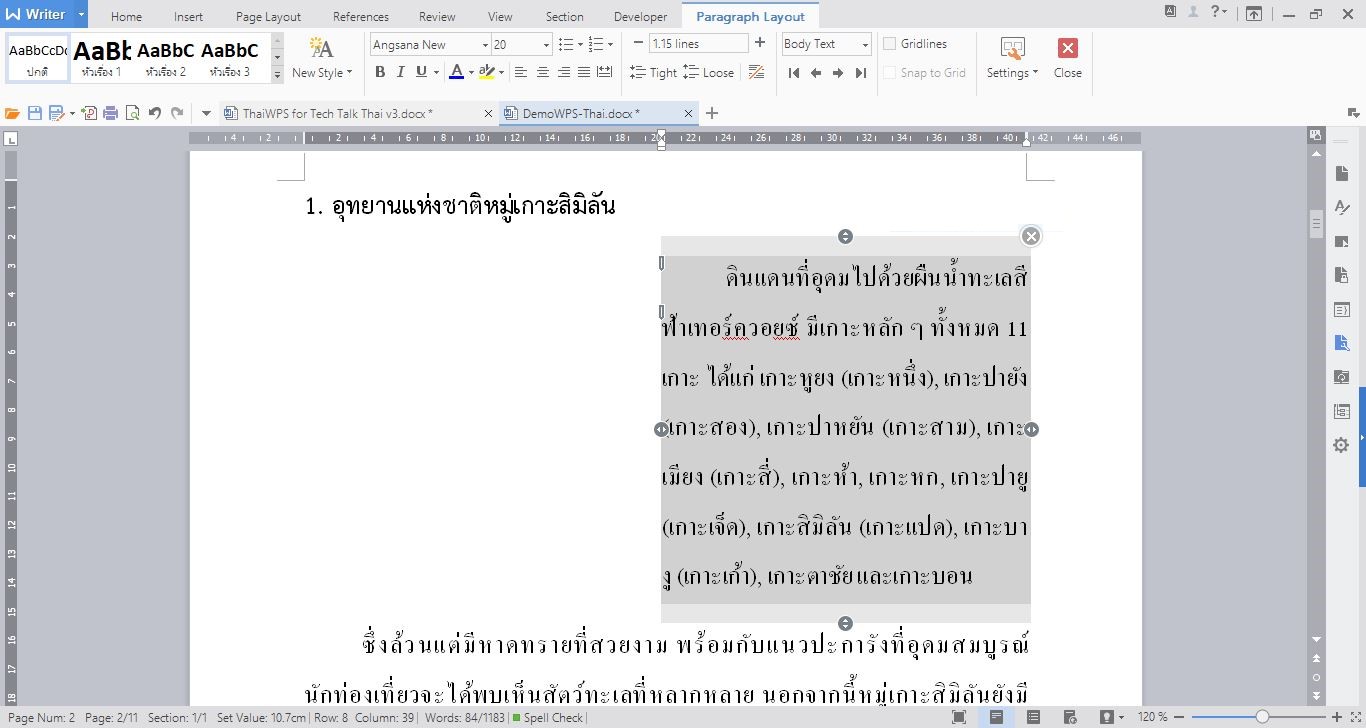Switch to the Page Layout tab

pos(268,17)
